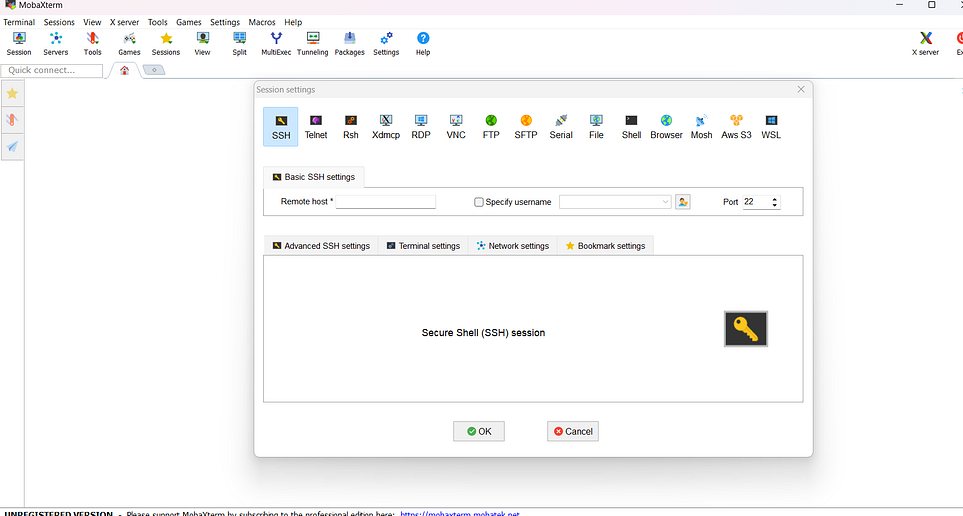Select the FTP session type

pos(491,127)
